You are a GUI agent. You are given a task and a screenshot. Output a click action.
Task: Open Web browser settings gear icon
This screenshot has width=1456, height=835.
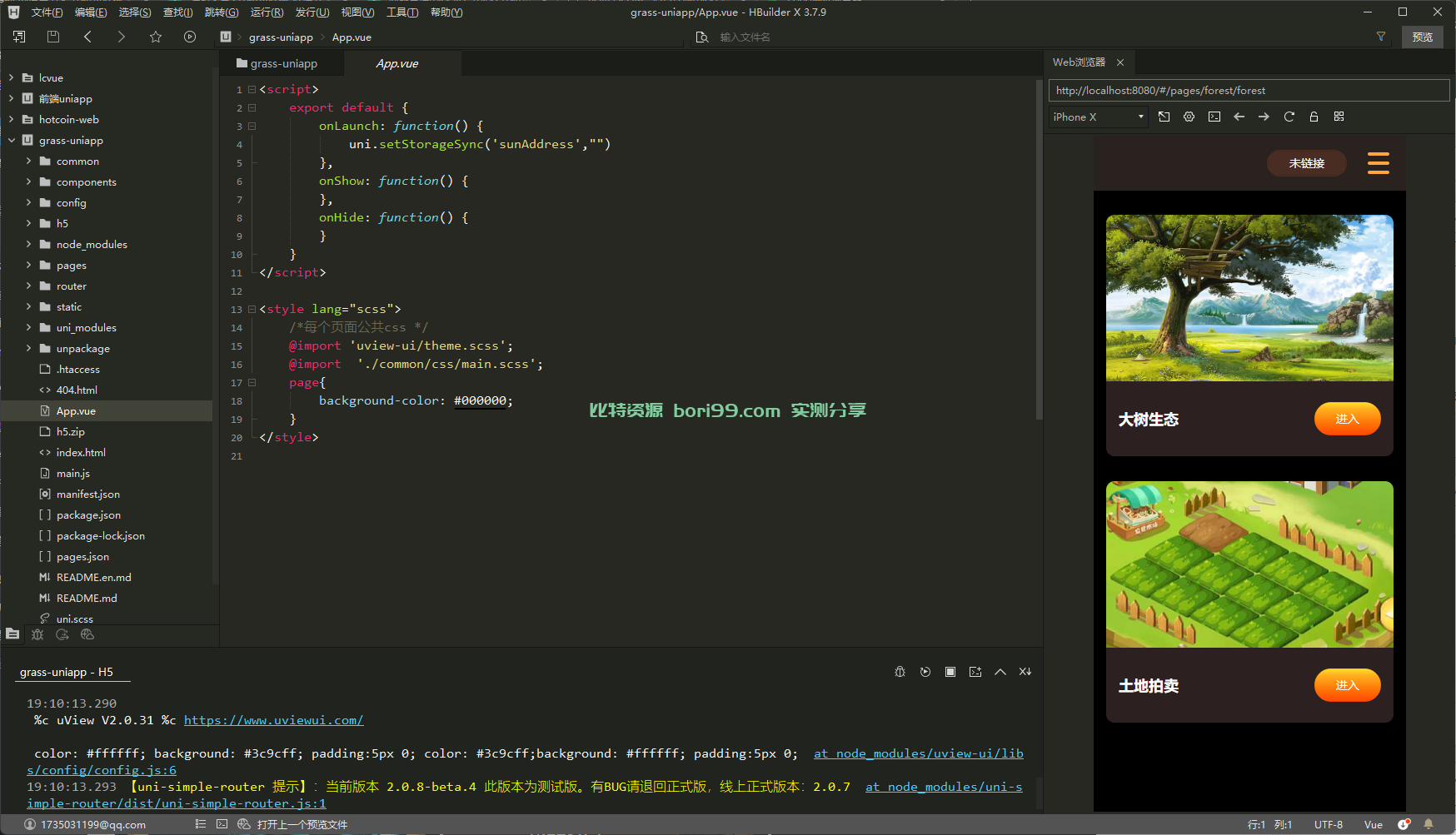1189,117
